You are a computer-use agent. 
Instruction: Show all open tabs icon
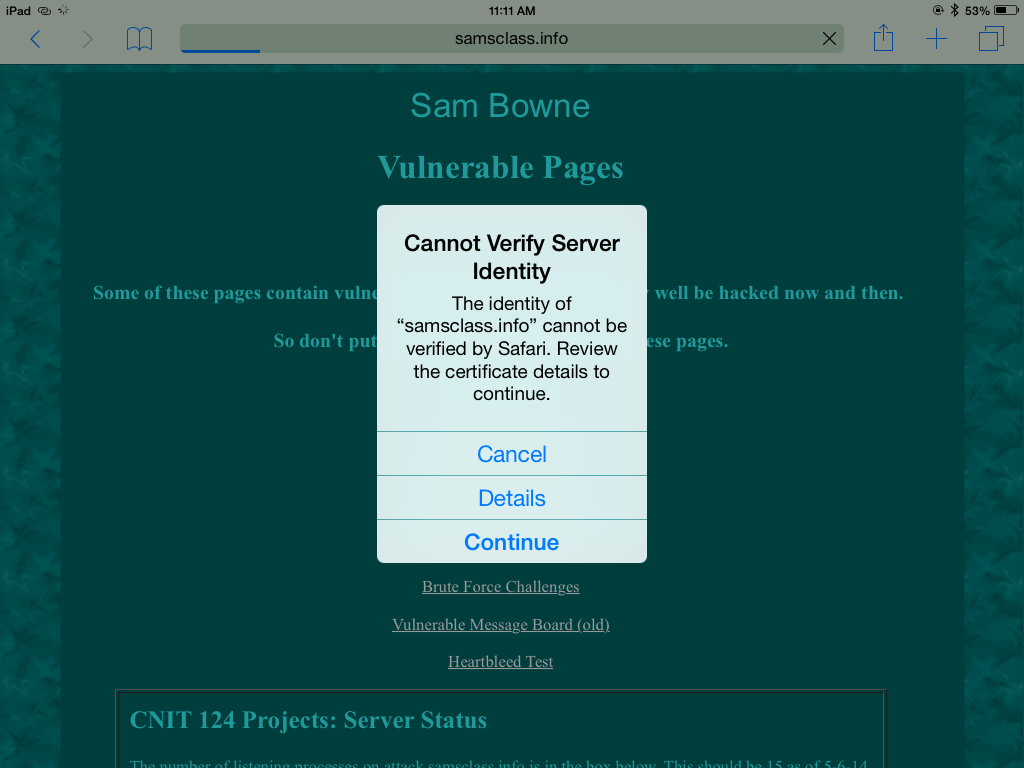click(991, 39)
